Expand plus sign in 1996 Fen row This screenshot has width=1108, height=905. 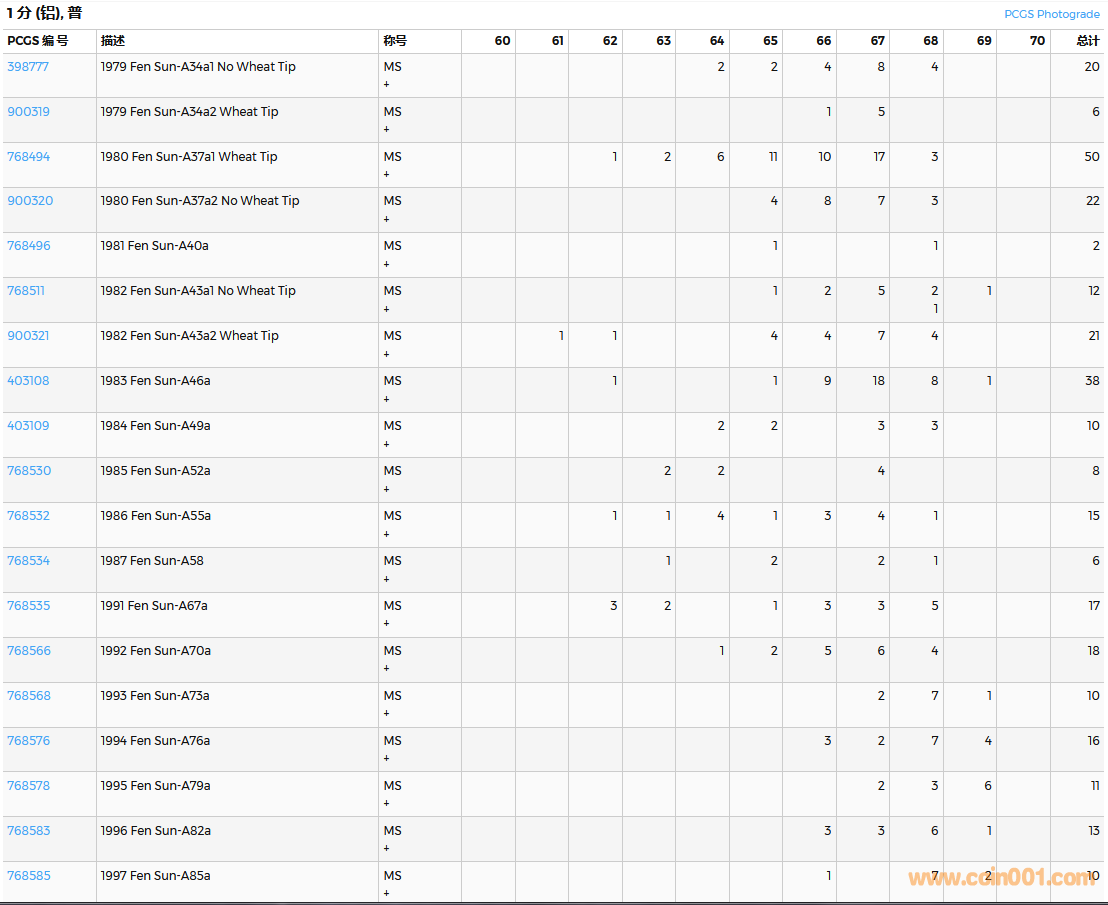coord(387,849)
